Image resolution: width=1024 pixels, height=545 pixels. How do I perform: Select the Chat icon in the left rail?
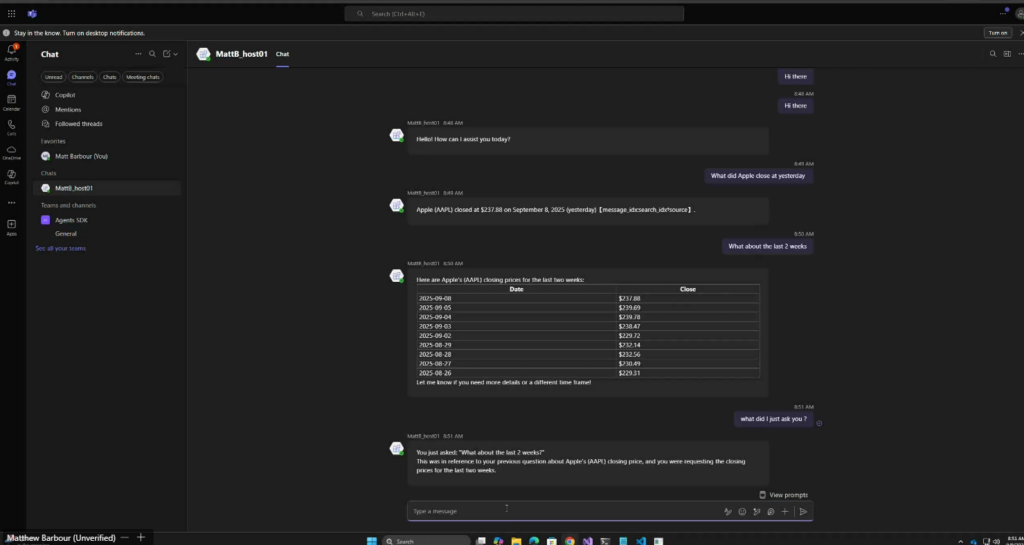click(x=12, y=77)
